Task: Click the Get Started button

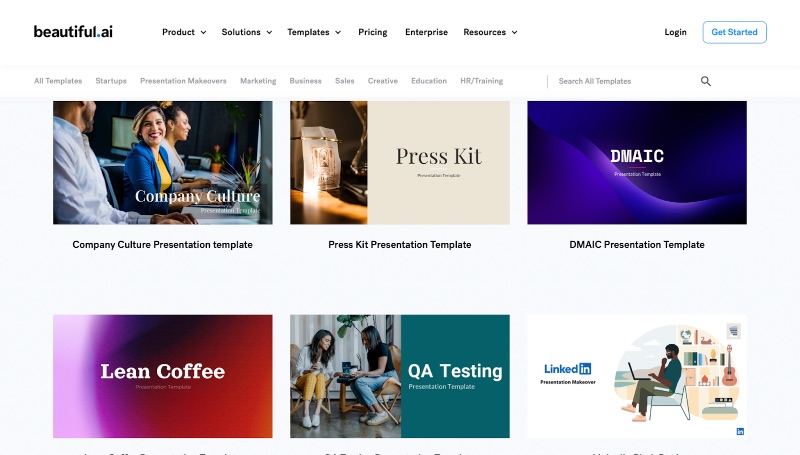Action: [734, 32]
